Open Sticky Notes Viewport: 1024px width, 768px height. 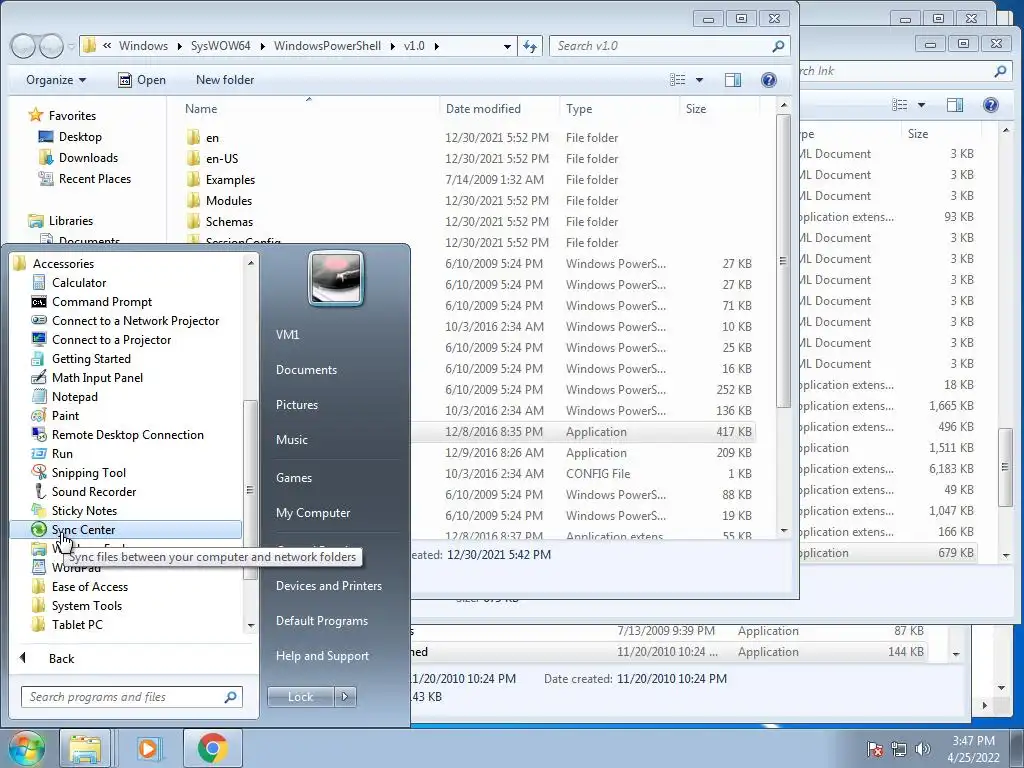click(x=84, y=510)
